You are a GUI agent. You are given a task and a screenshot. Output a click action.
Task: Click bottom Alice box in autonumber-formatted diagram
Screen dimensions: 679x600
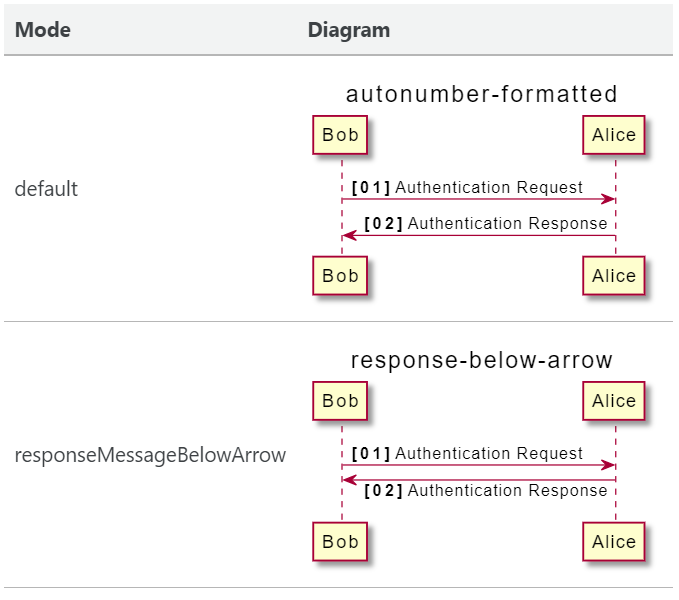click(614, 276)
